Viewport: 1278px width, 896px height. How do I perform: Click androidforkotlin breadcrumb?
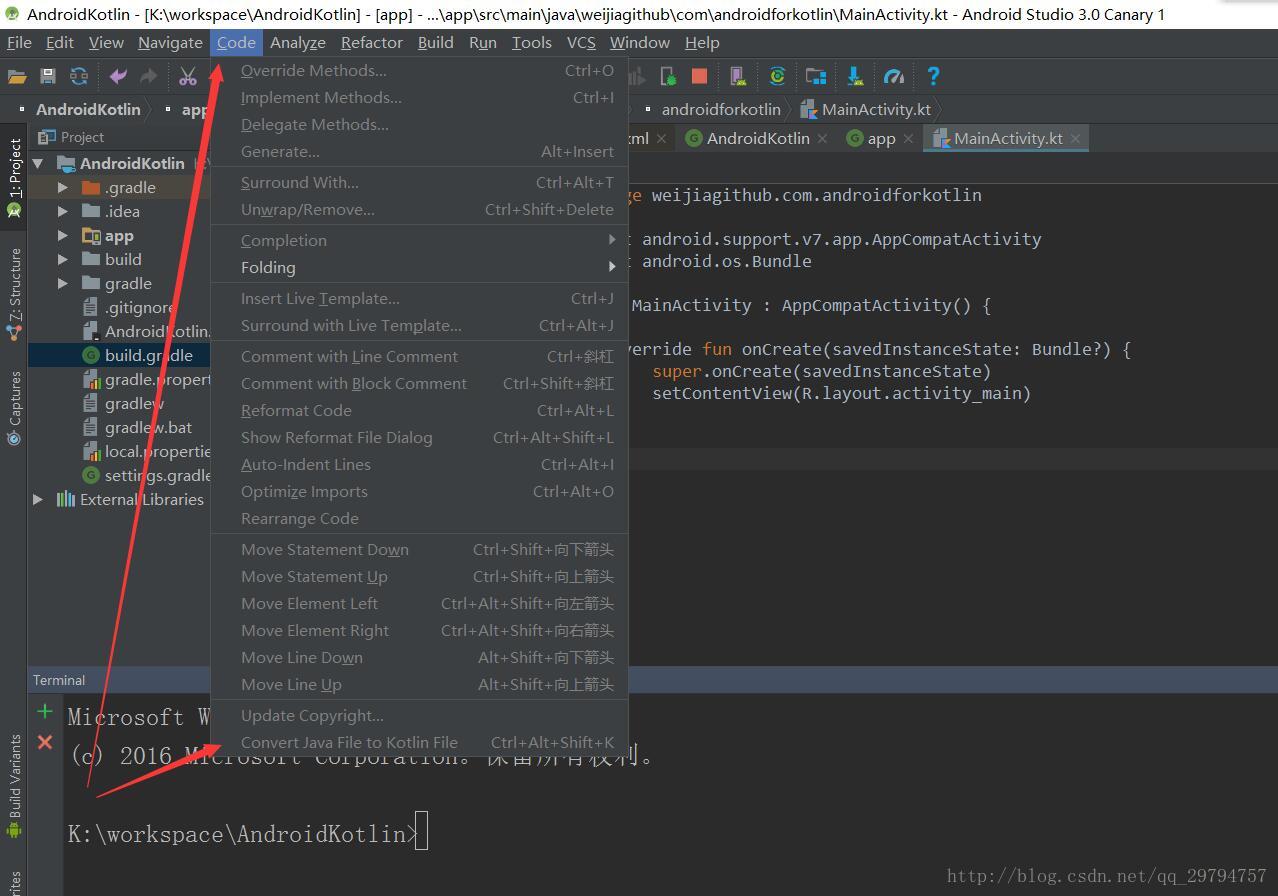coord(720,109)
